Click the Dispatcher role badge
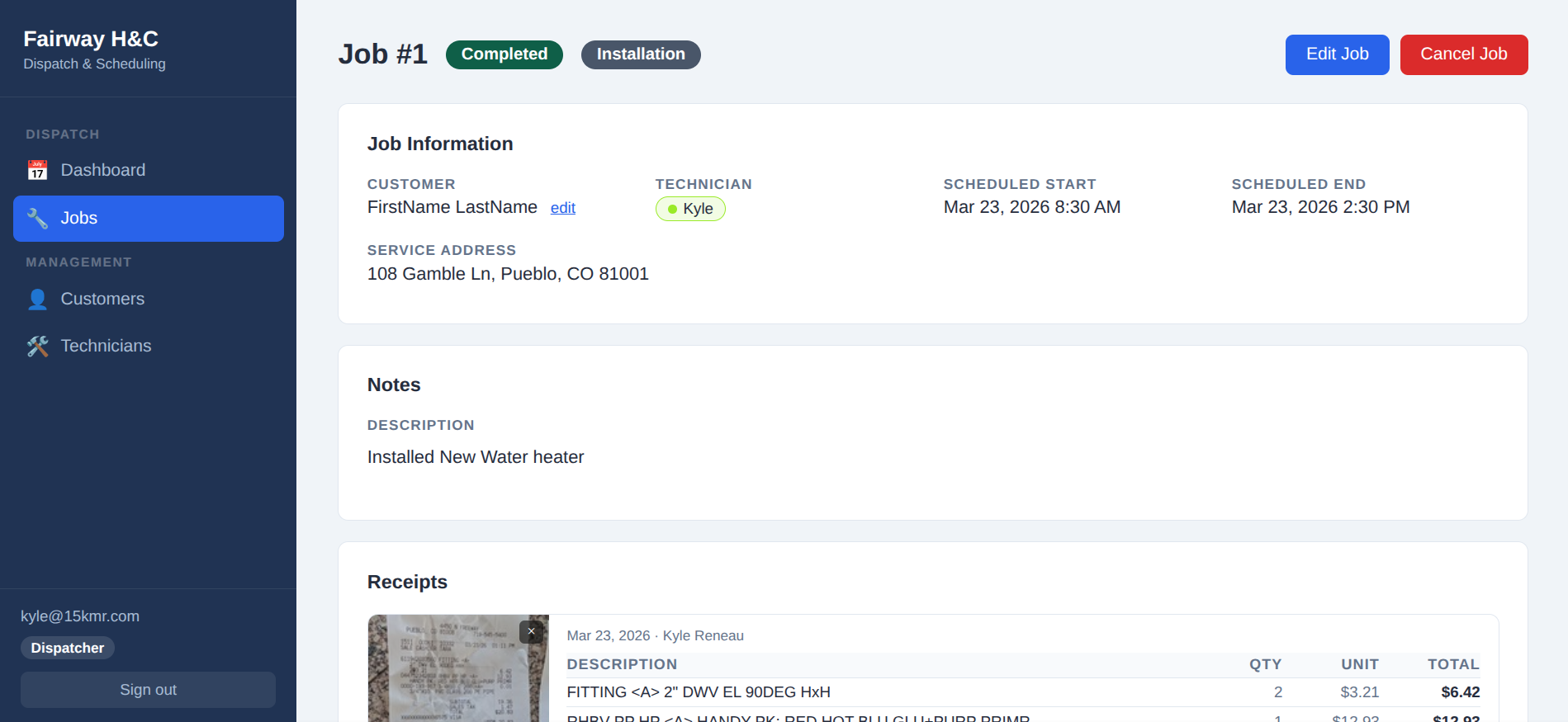1568x722 pixels. click(x=68, y=648)
